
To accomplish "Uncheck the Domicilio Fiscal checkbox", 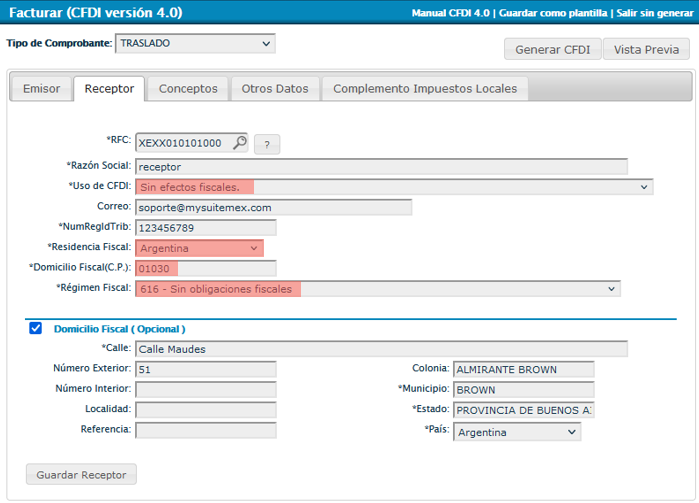I will click(36, 328).
